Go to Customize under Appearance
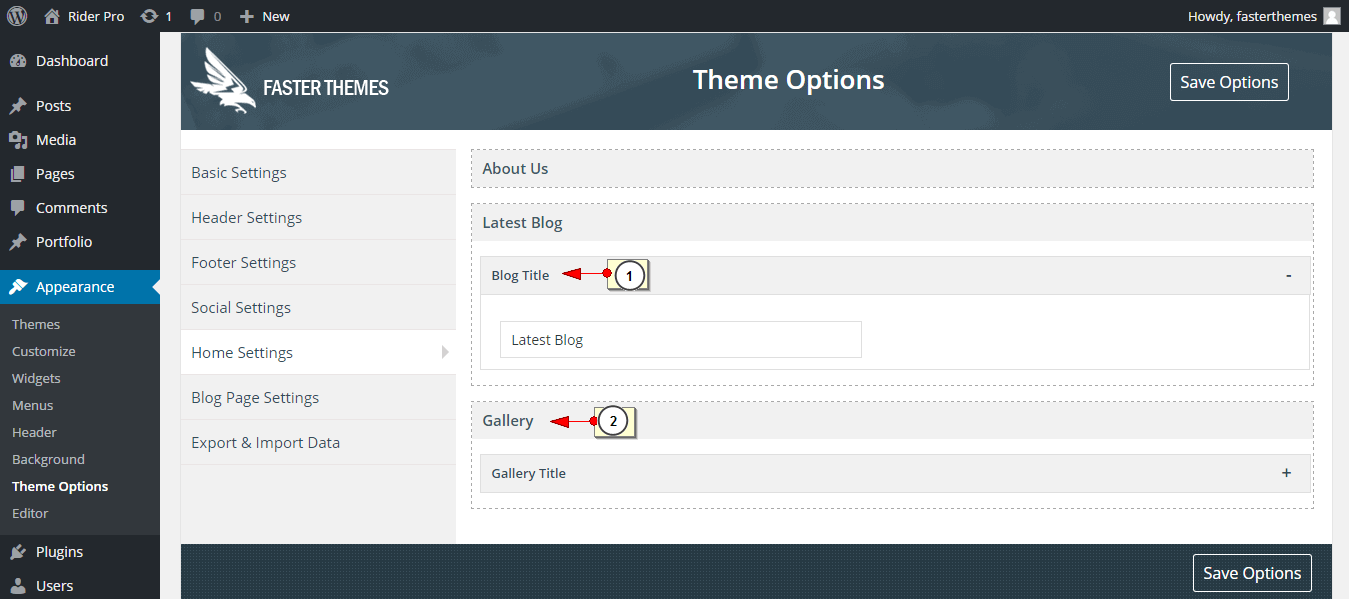 click(x=44, y=351)
